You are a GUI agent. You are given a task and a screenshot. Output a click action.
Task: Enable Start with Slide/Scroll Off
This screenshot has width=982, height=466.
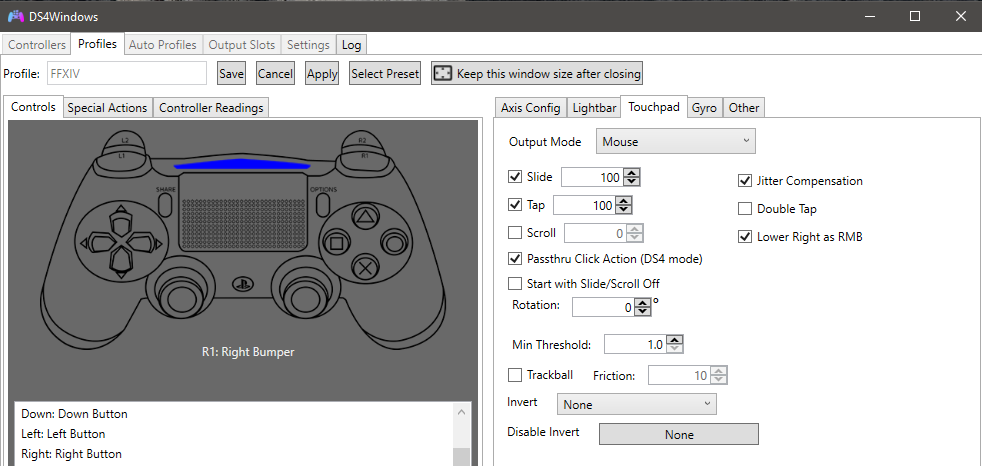(x=515, y=284)
